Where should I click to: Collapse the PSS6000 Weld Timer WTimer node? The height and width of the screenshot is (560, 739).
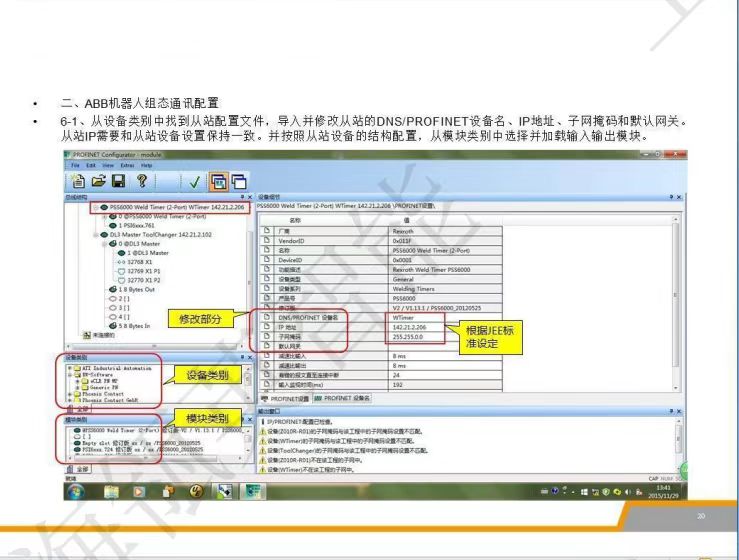(96, 207)
